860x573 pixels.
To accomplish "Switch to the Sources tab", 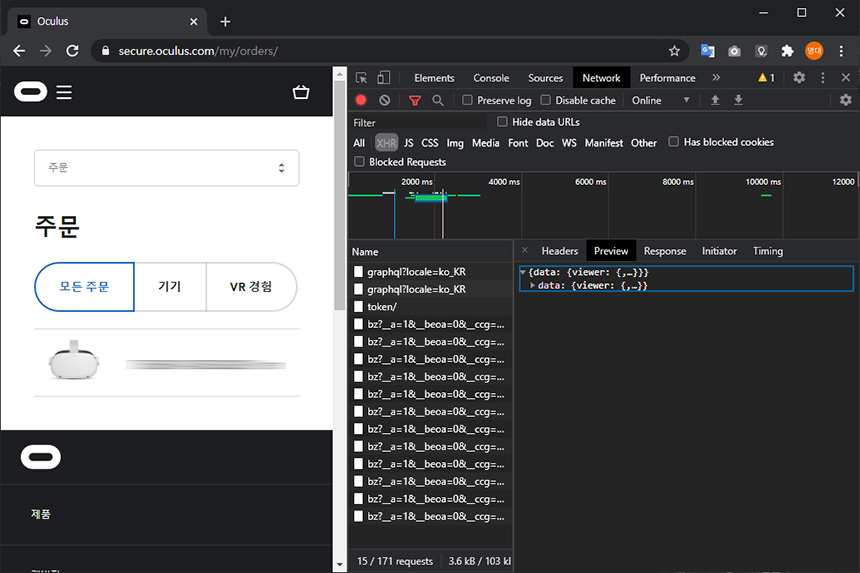I will point(545,78).
